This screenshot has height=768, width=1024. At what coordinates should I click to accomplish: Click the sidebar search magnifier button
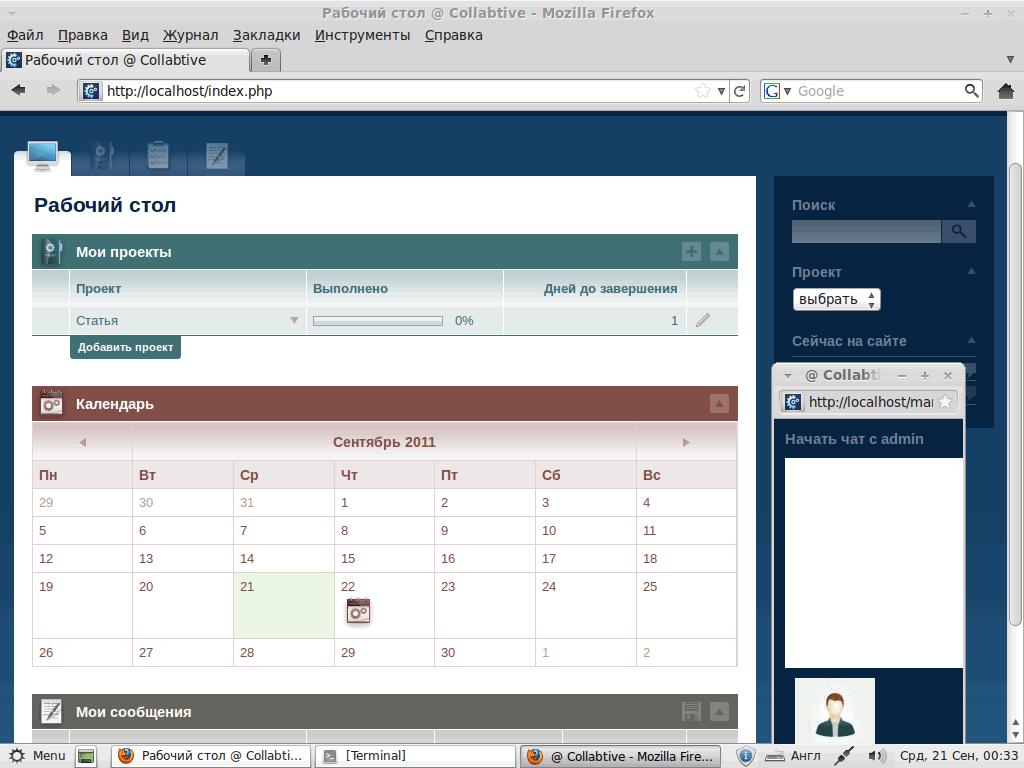point(958,231)
